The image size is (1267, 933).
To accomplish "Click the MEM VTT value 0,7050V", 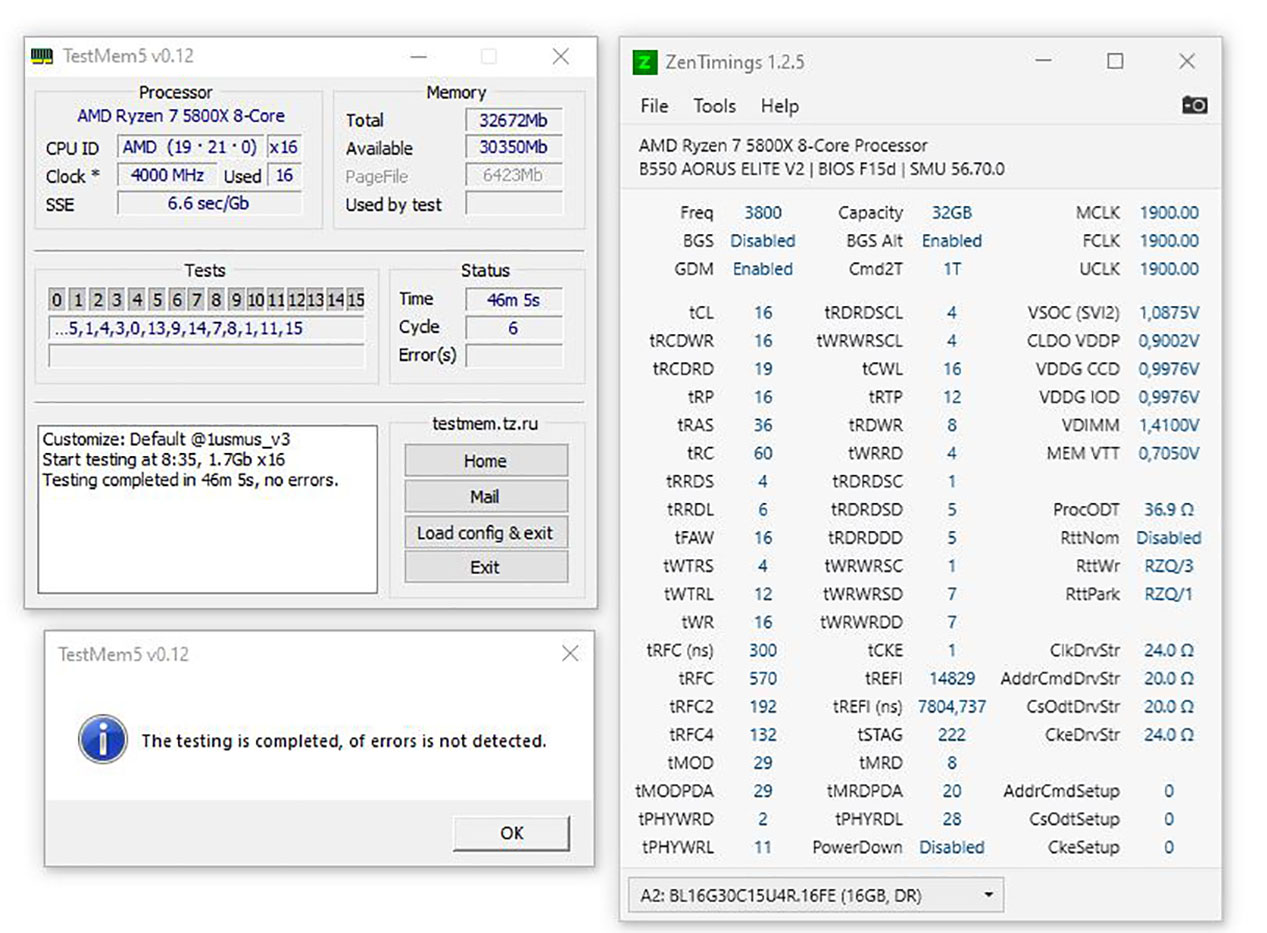I will click(x=1169, y=453).
